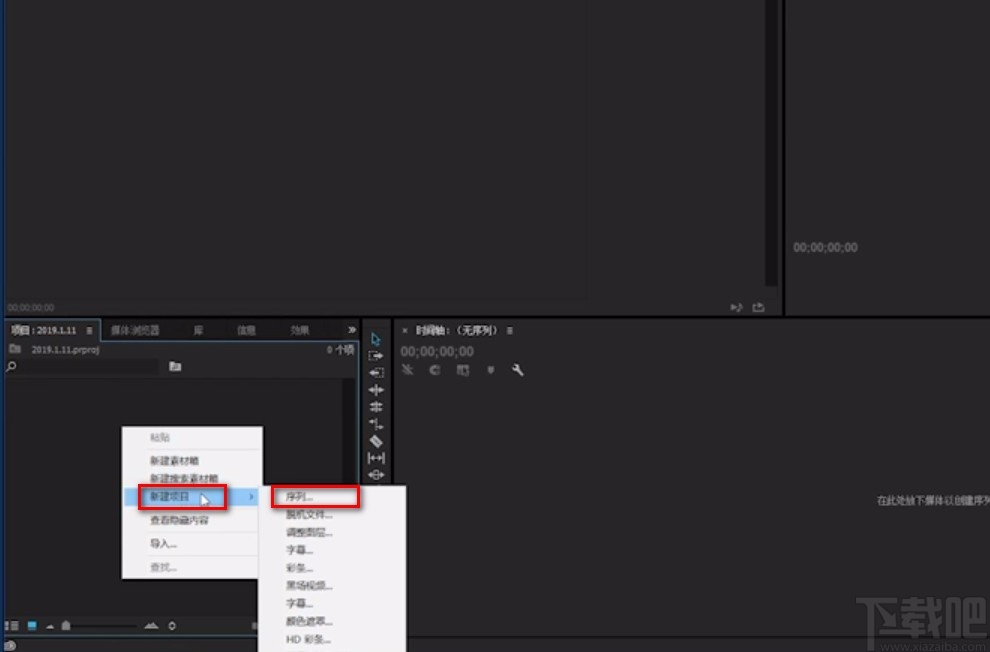
Task: Open the project panel tab menu
Action: tap(90, 331)
